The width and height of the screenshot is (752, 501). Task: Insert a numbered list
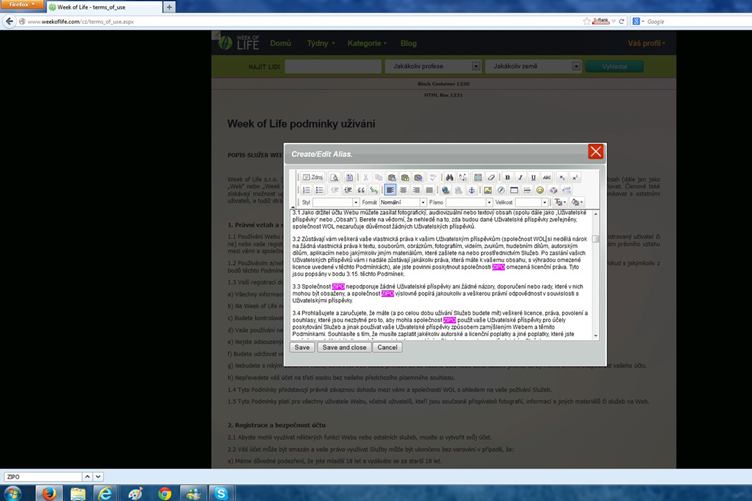(306, 190)
